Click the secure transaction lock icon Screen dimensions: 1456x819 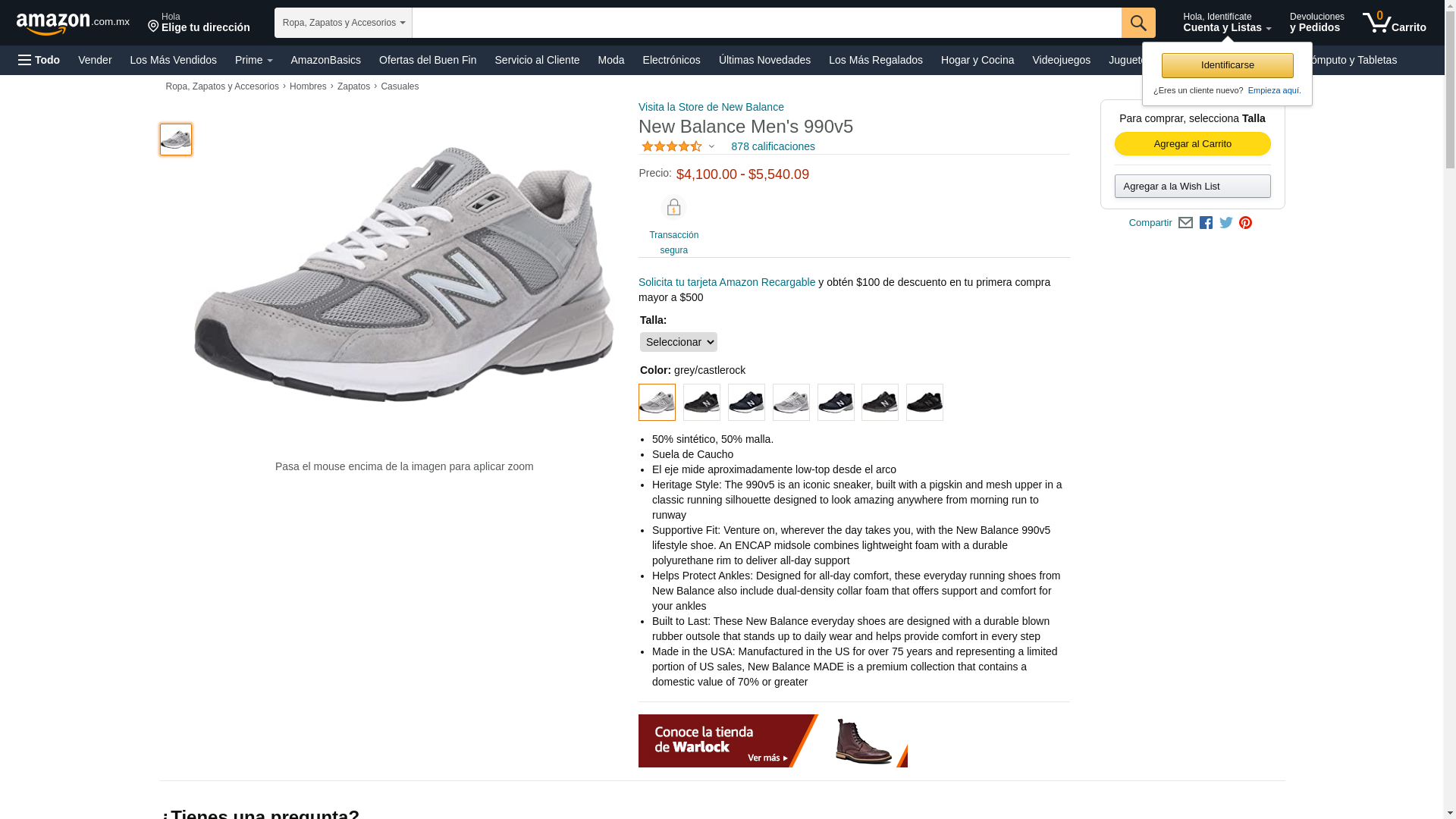click(x=673, y=207)
